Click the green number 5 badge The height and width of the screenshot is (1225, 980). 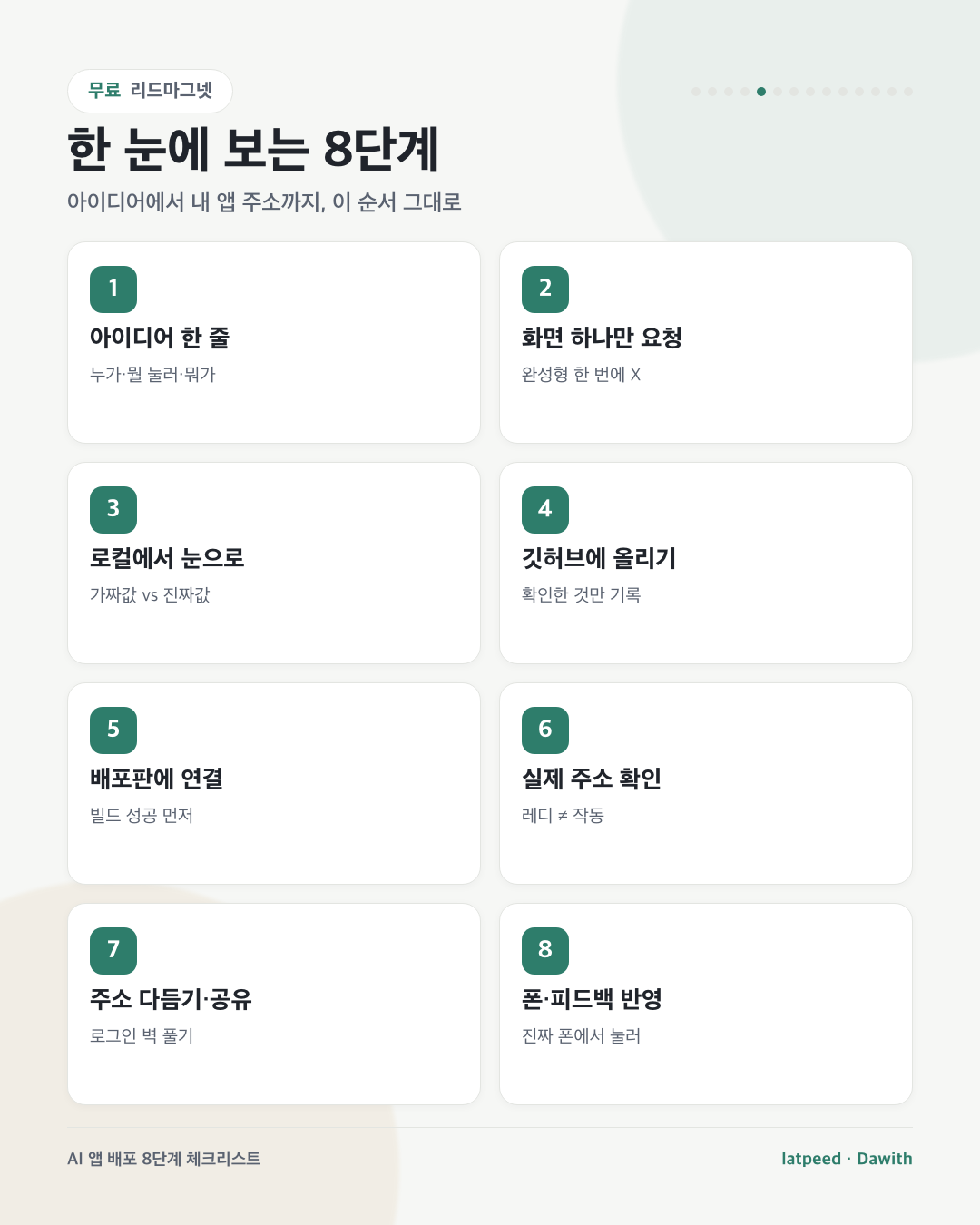113,730
